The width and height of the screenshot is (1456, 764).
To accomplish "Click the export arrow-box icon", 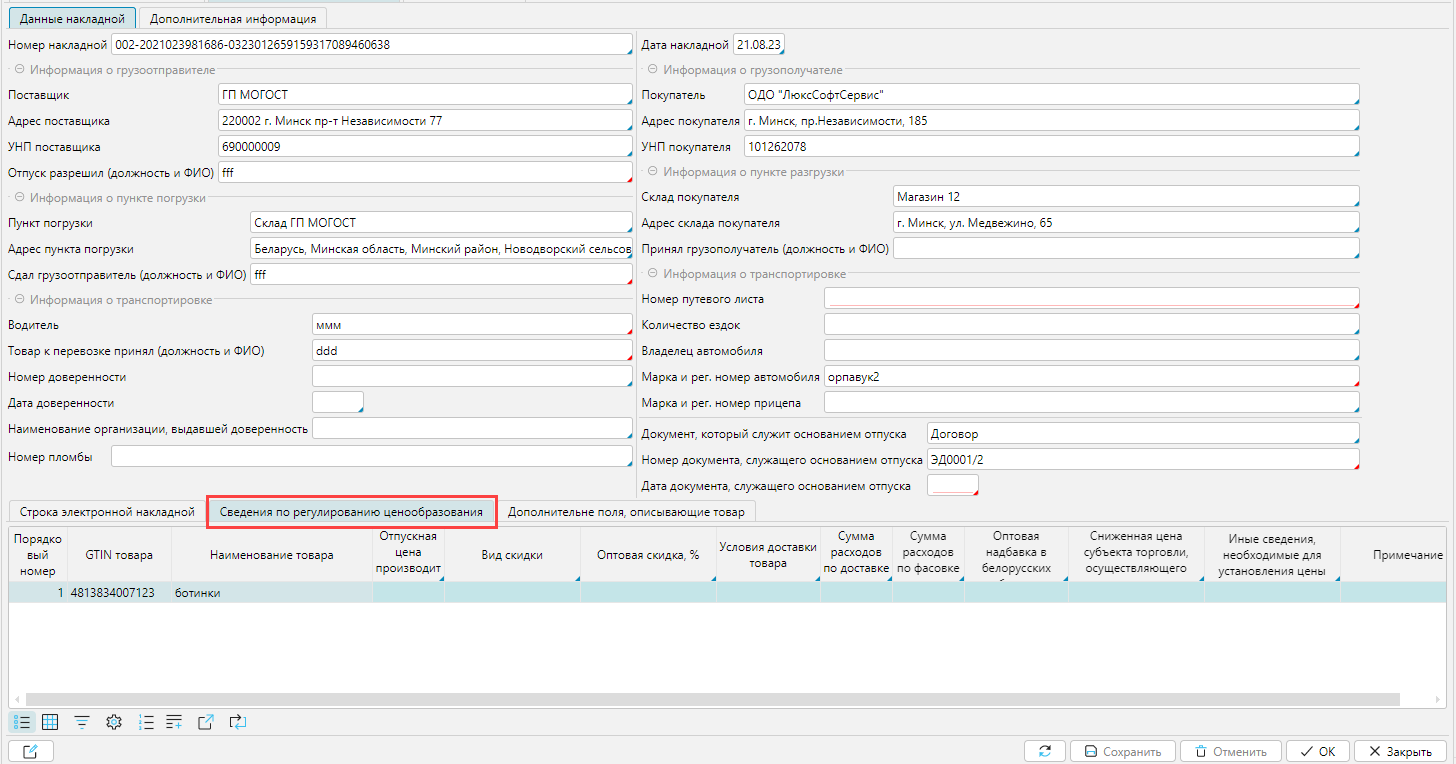I will click(x=206, y=721).
